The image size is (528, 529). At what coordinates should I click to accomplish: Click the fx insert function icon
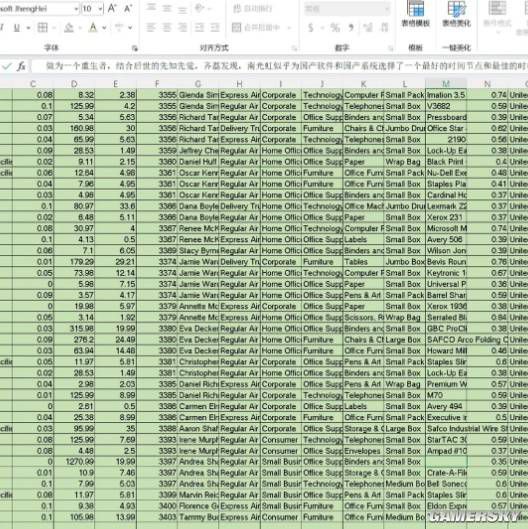[x=21, y=66]
